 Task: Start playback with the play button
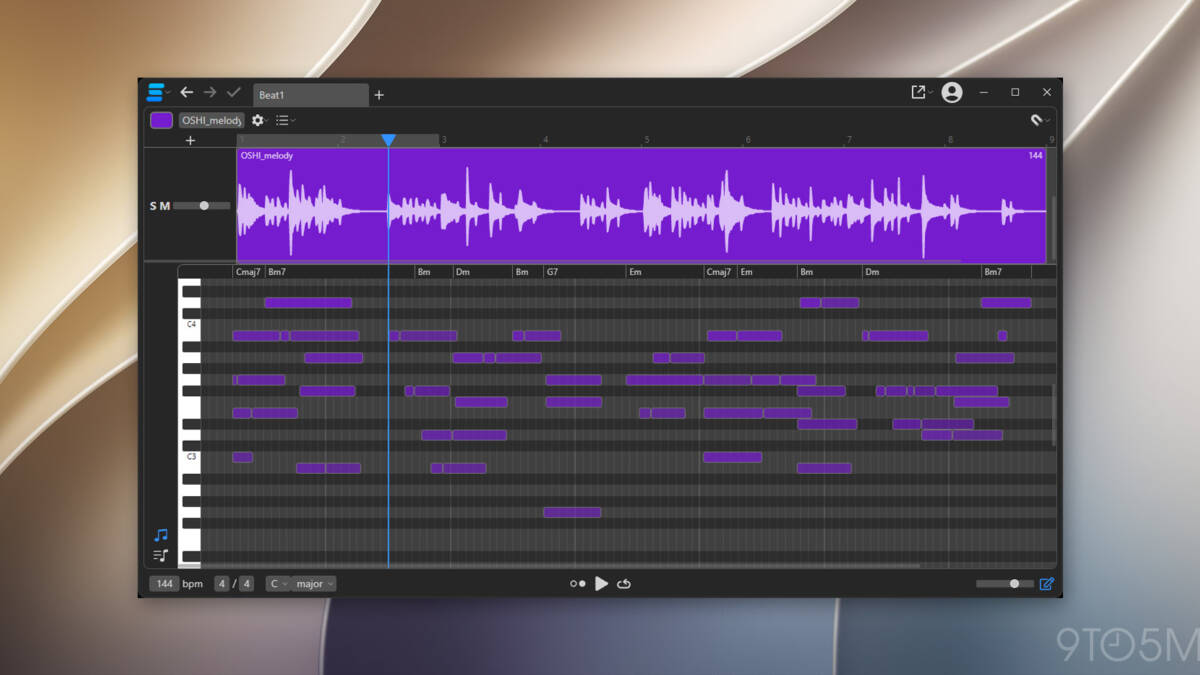pyautogui.click(x=601, y=583)
